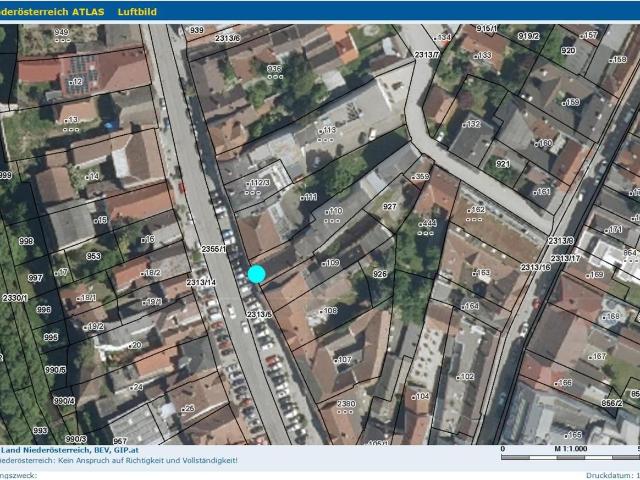Select building parcel label .162

[x=476, y=210]
